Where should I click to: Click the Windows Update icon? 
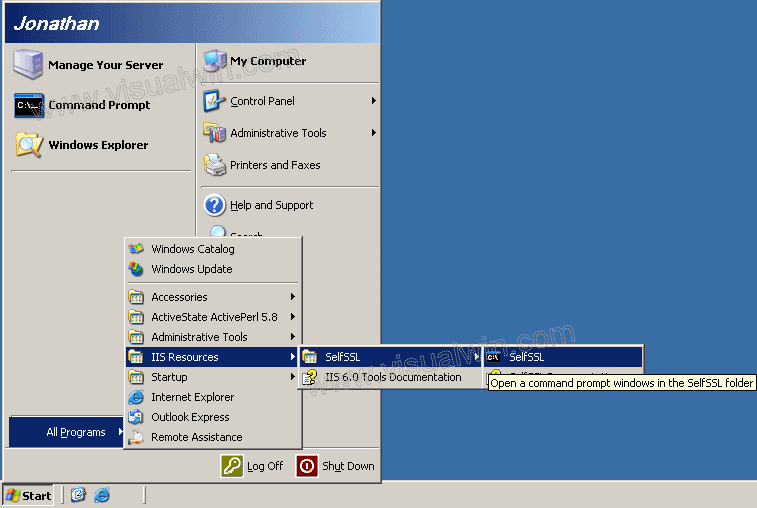click(x=136, y=269)
